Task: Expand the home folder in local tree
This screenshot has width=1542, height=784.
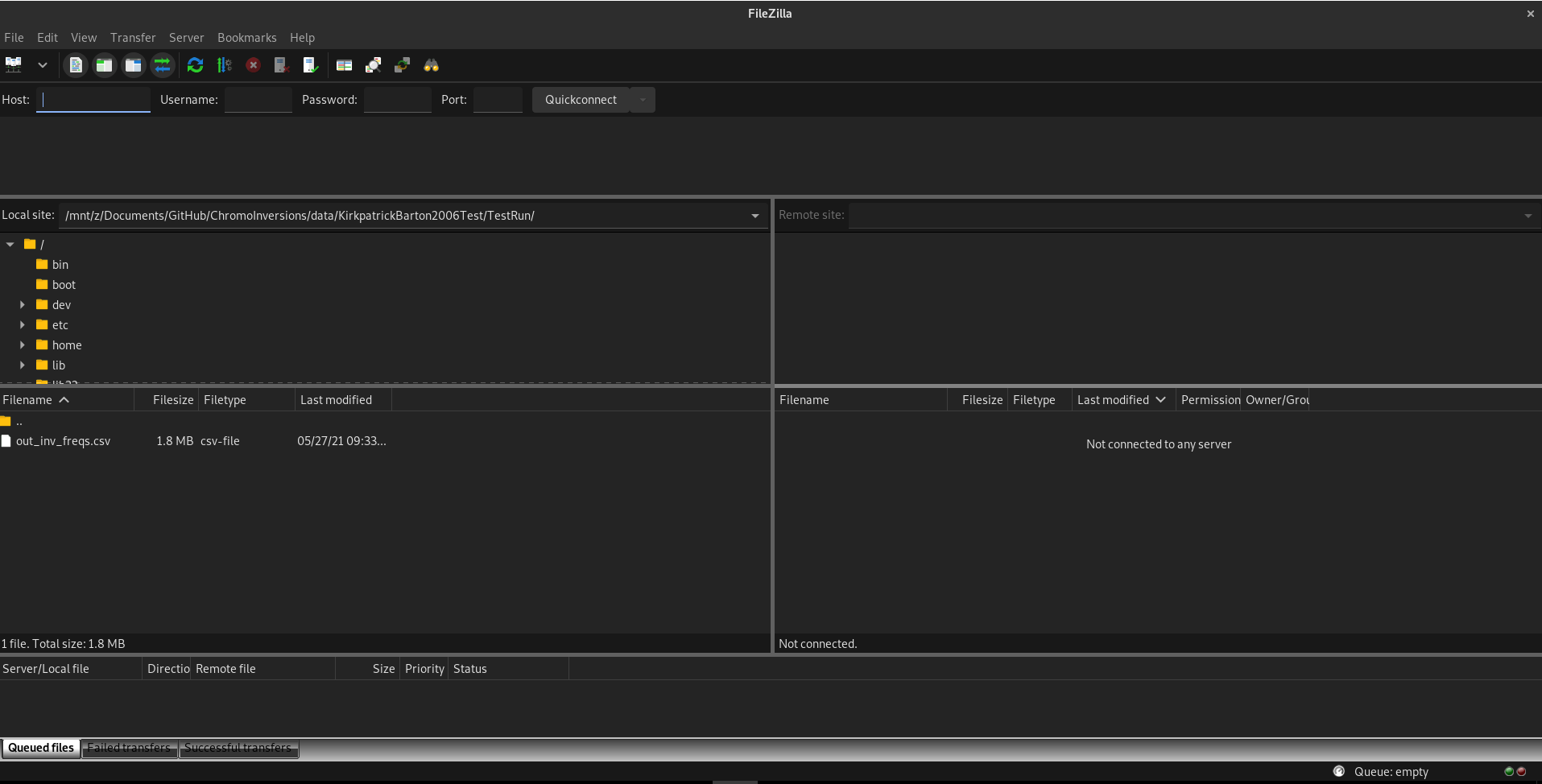Action: click(23, 345)
